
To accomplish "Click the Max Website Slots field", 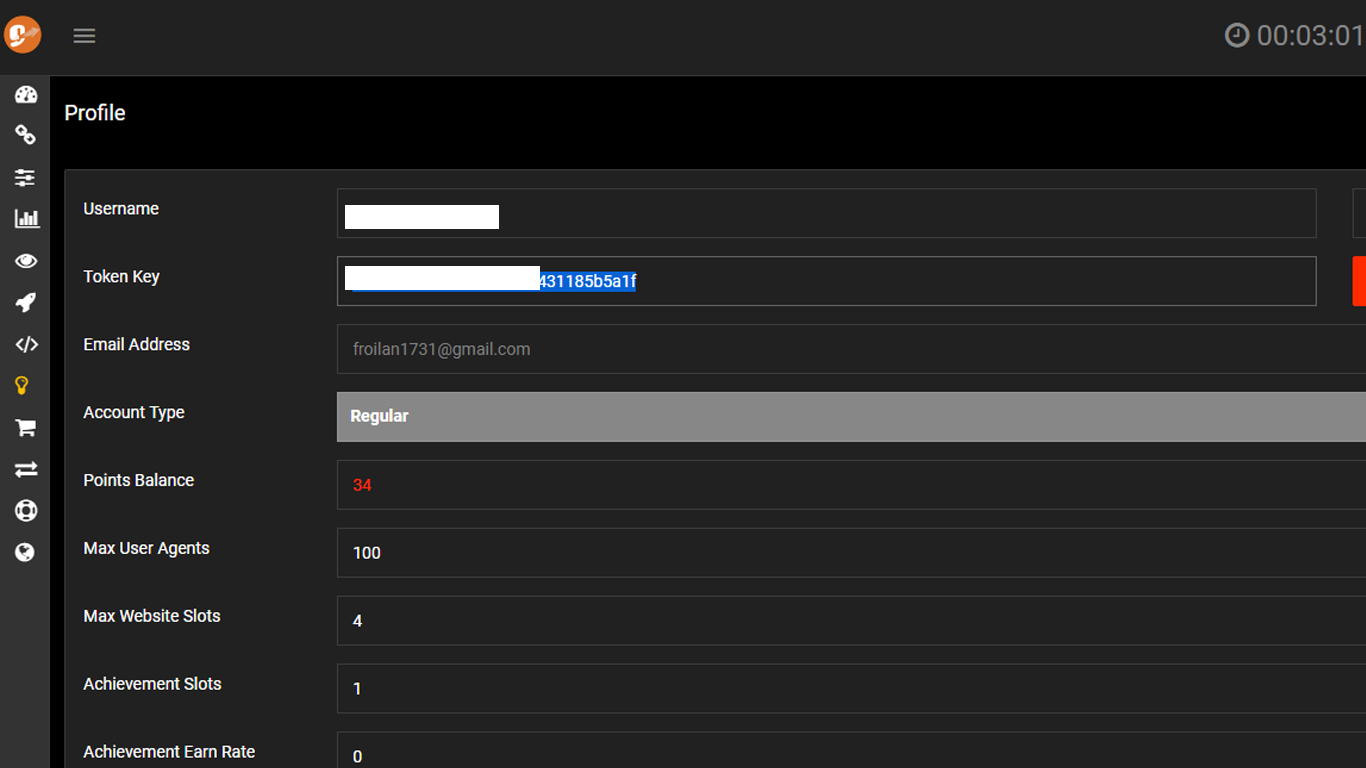I will 851,621.
